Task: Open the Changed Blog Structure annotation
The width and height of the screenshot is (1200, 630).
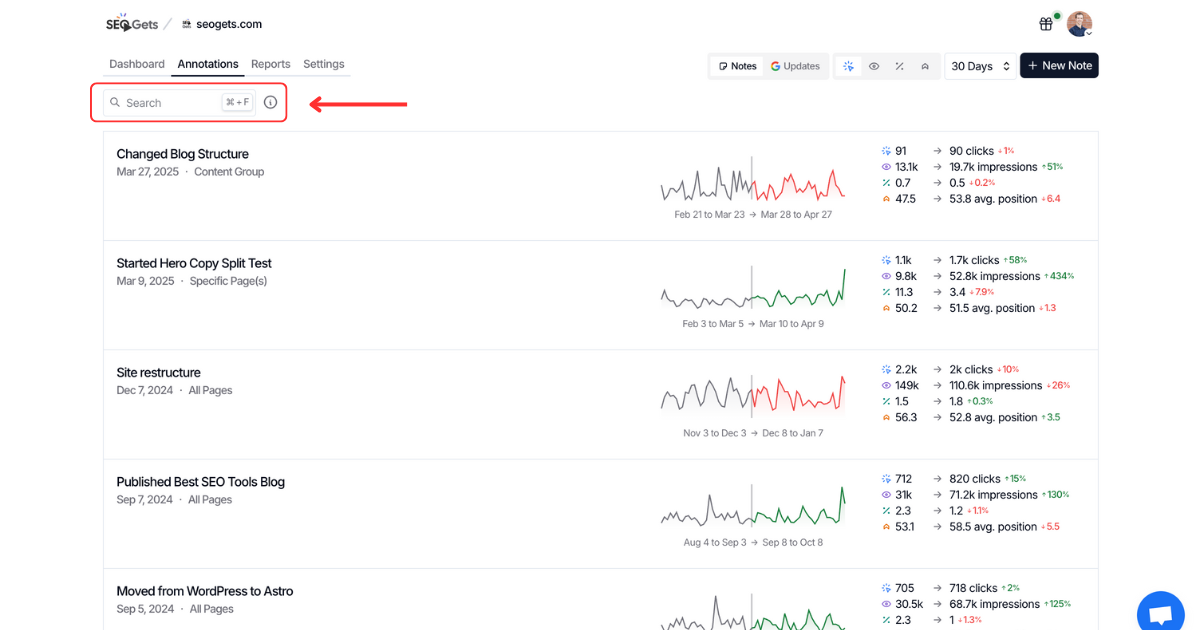Action: [x=182, y=154]
